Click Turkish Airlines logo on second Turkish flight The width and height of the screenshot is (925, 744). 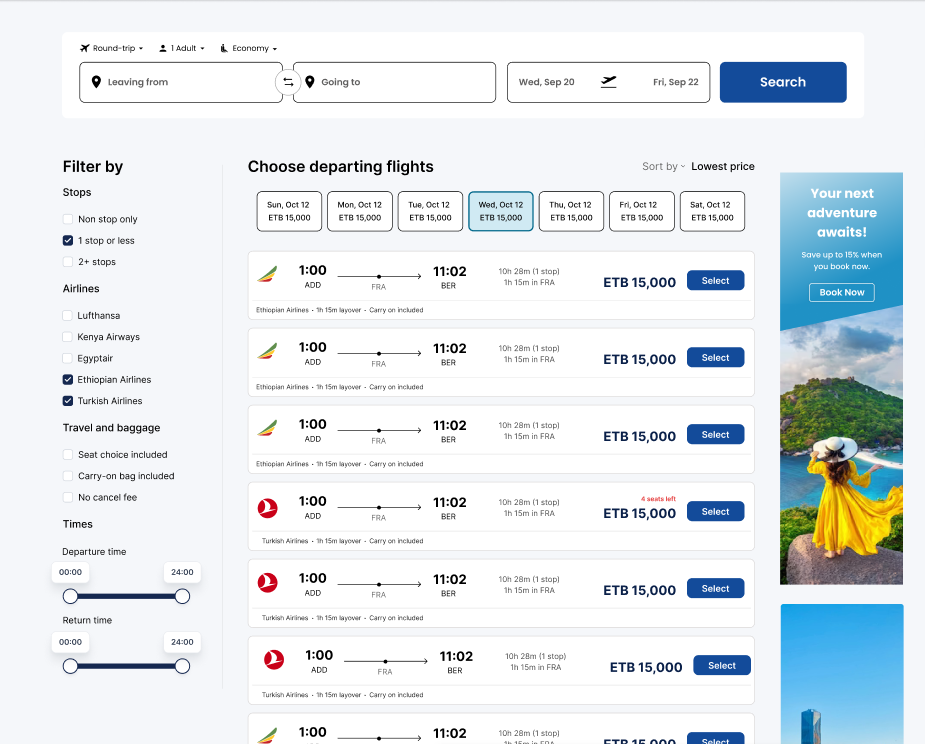point(268,582)
